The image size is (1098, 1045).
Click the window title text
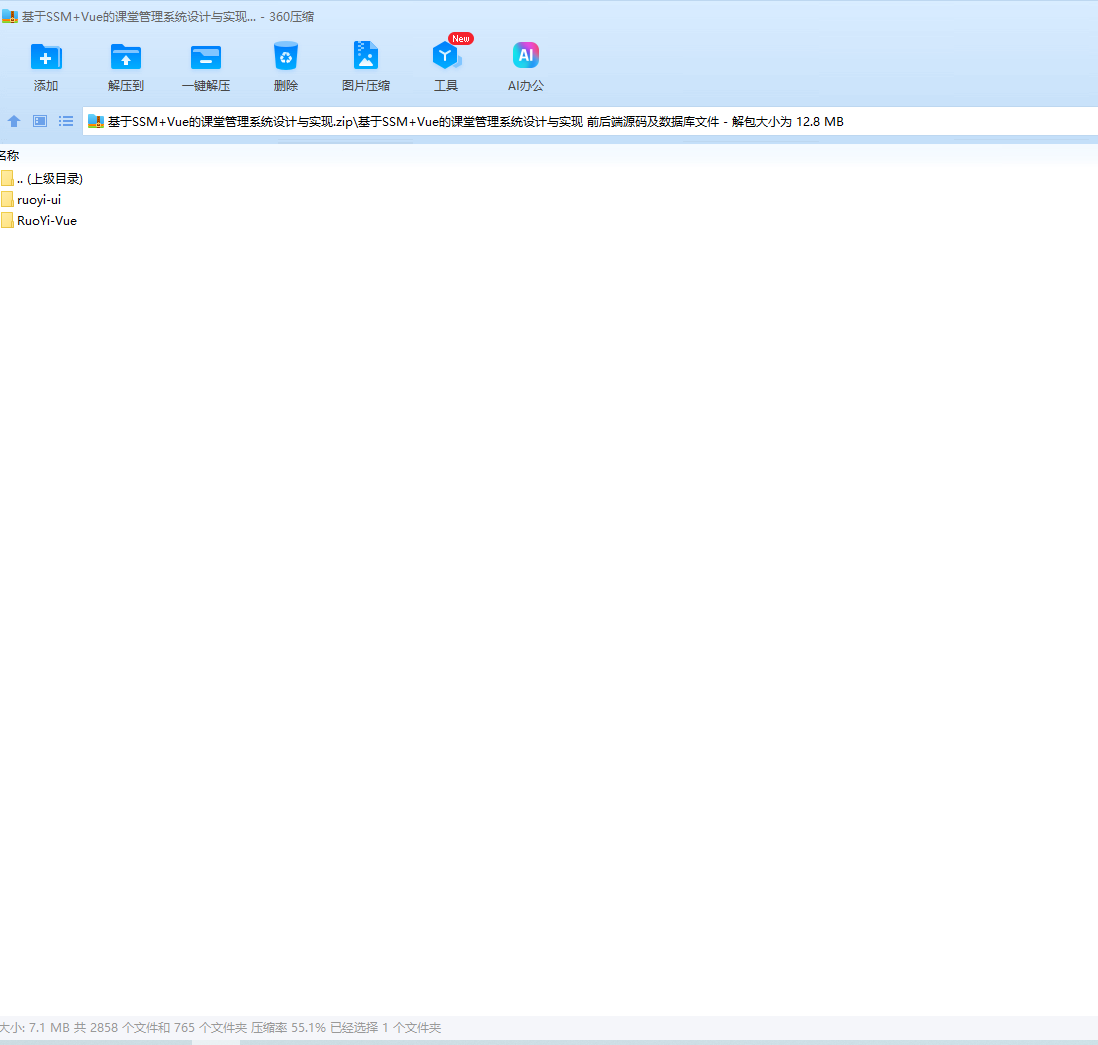tap(168, 16)
